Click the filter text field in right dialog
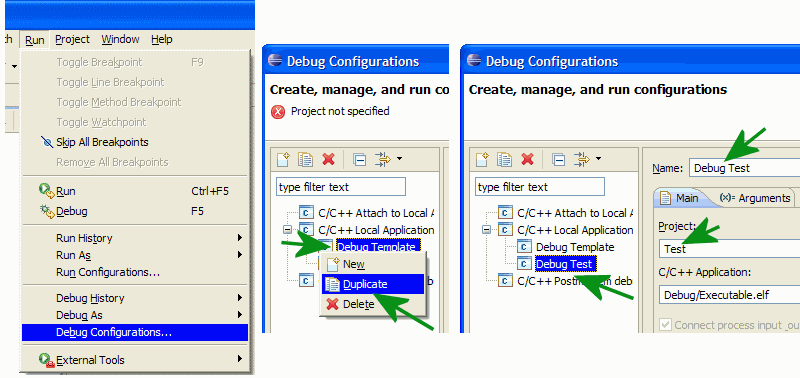The image size is (800, 378). tap(540, 187)
